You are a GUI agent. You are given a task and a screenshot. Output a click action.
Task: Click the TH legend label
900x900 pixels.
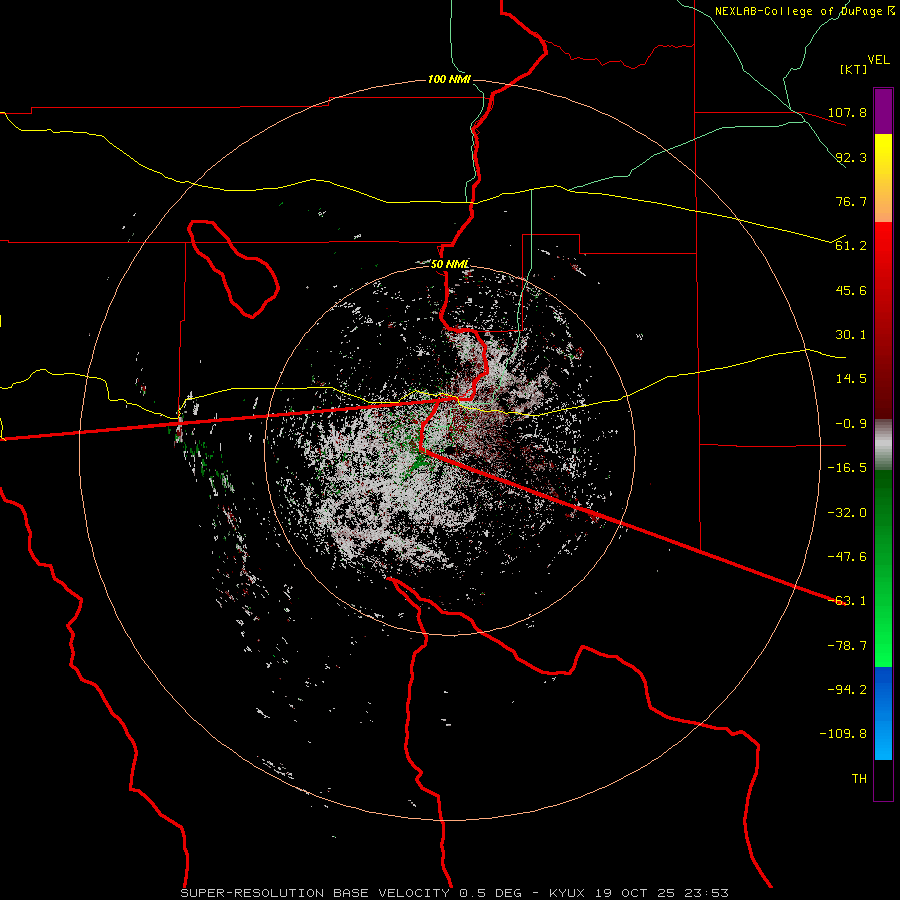859,779
